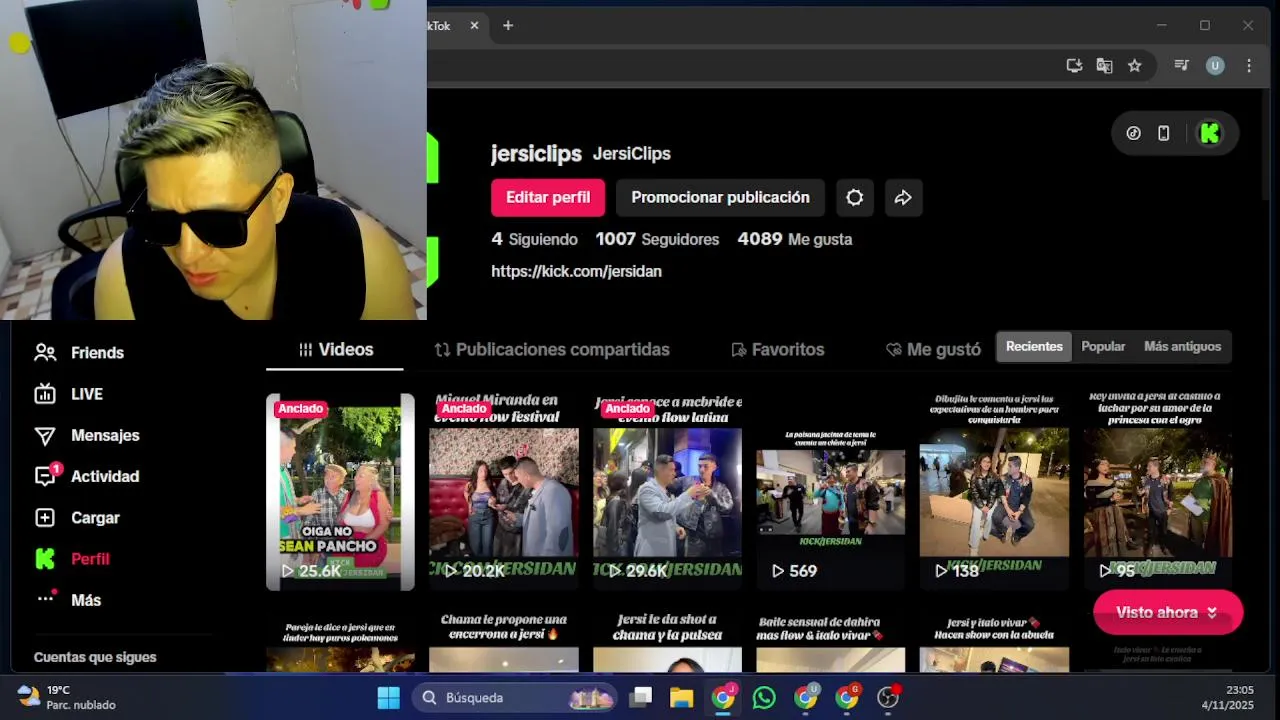Click install app icon in address bar
This screenshot has height=720, width=1280.
[1074, 66]
